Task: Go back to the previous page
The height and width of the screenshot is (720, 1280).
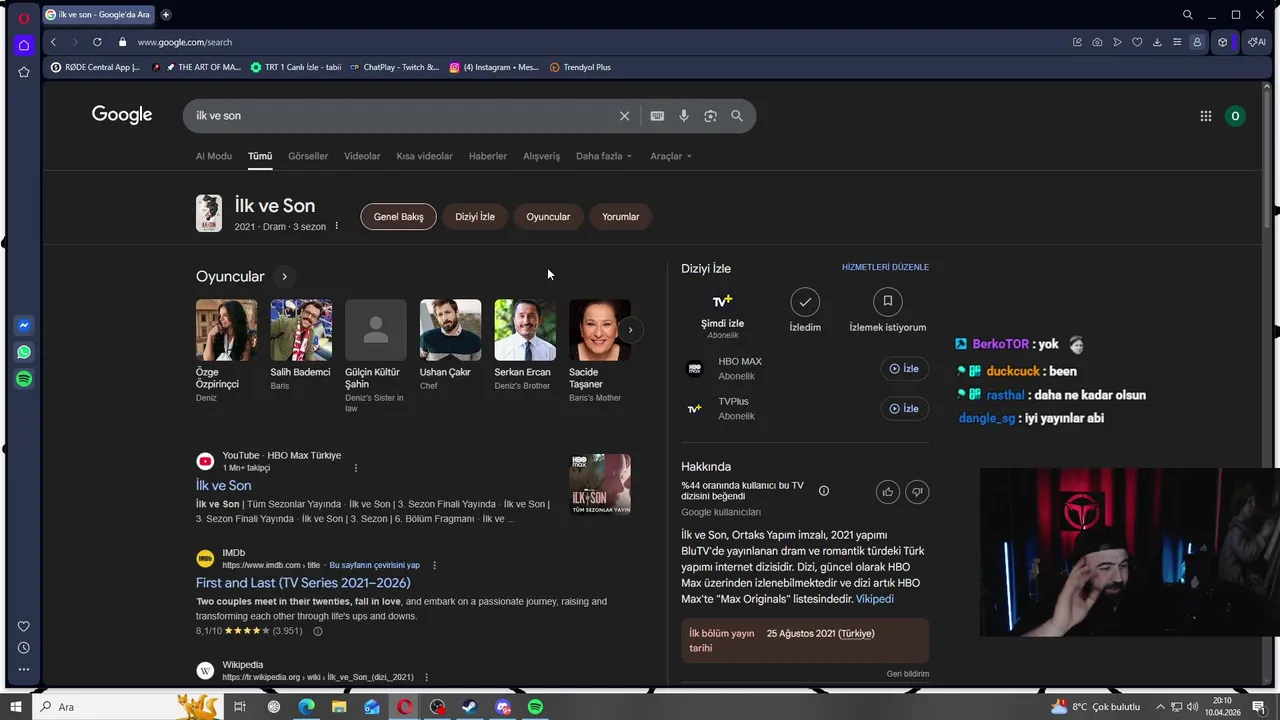Action: point(53,42)
